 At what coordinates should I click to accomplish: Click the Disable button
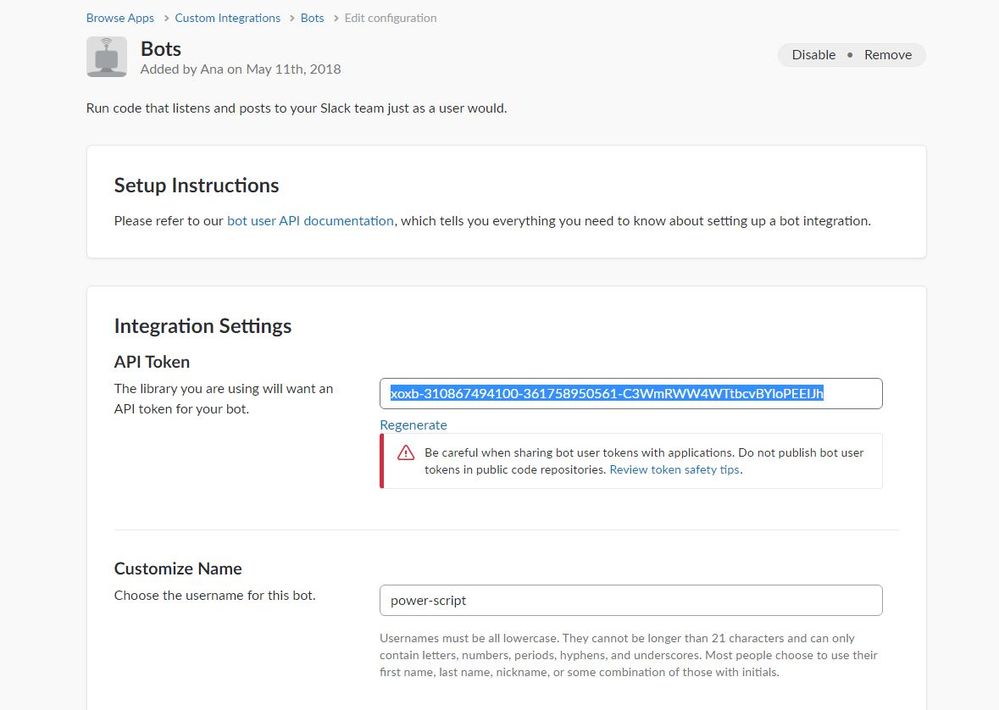click(814, 55)
